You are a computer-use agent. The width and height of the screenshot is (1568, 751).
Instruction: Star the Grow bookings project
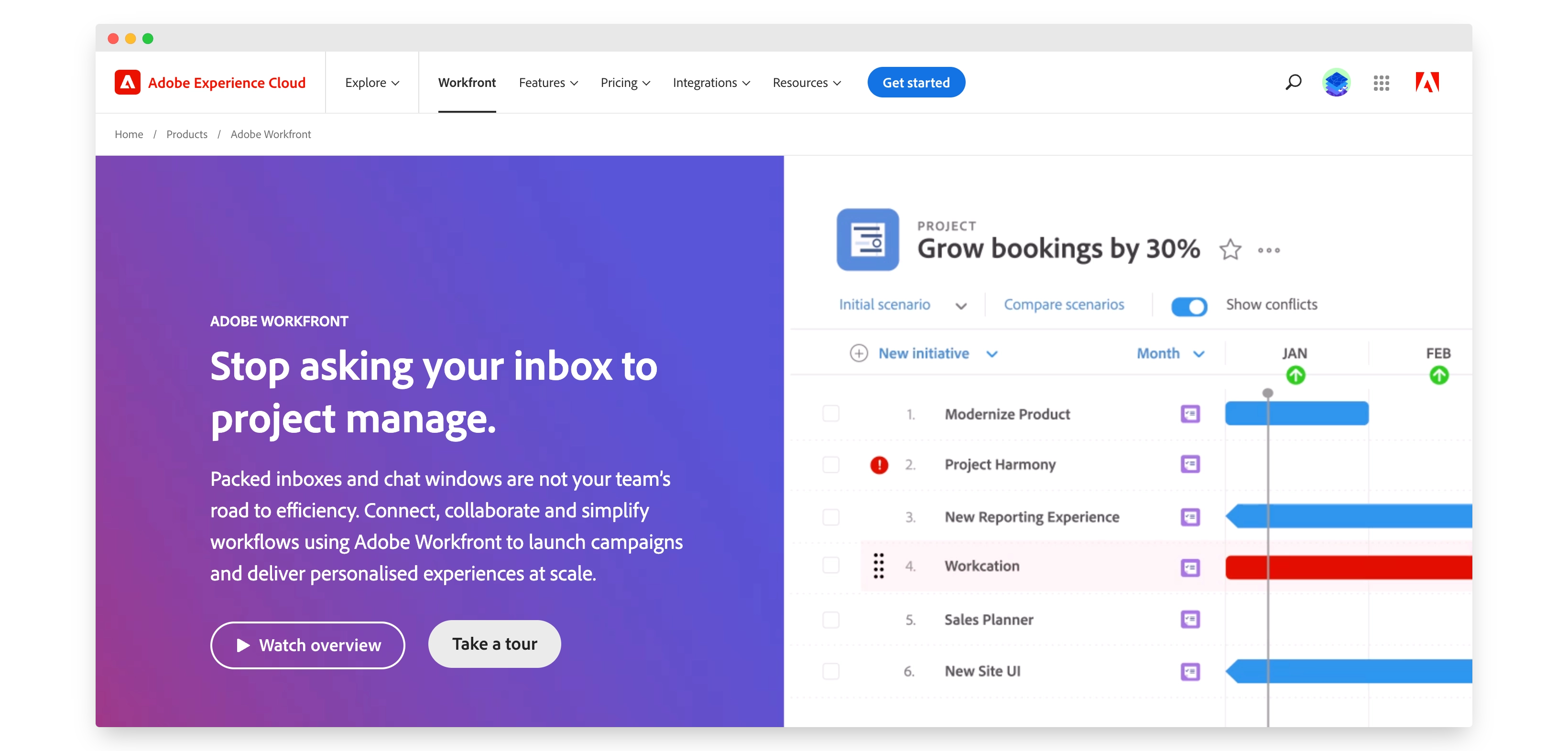click(x=1230, y=249)
